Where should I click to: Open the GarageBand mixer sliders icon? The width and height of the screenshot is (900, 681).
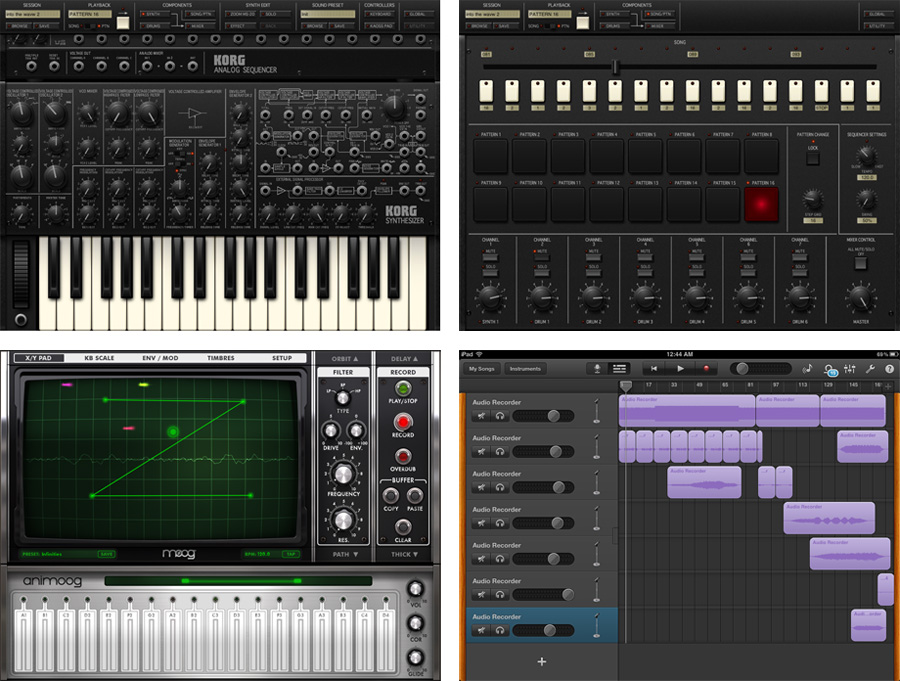pos(850,369)
